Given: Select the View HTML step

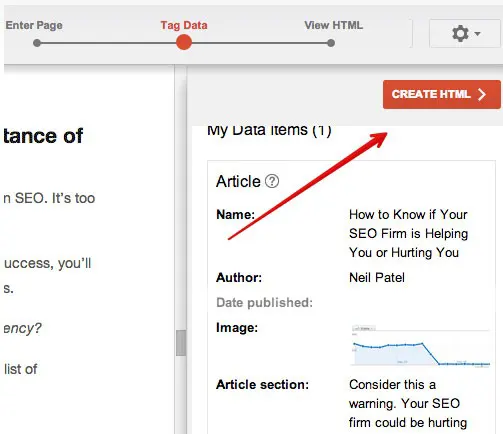Looking at the screenshot, I should tap(334, 25).
